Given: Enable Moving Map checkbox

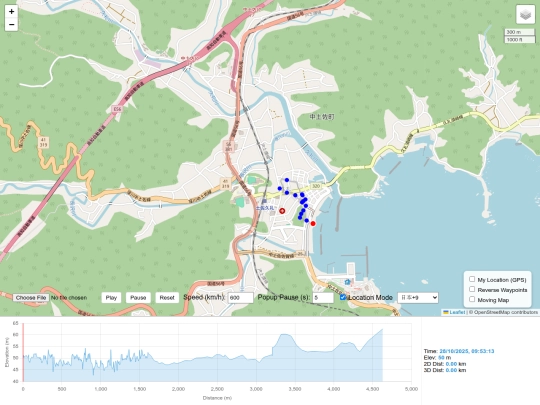Looking at the screenshot, I should (472, 299).
